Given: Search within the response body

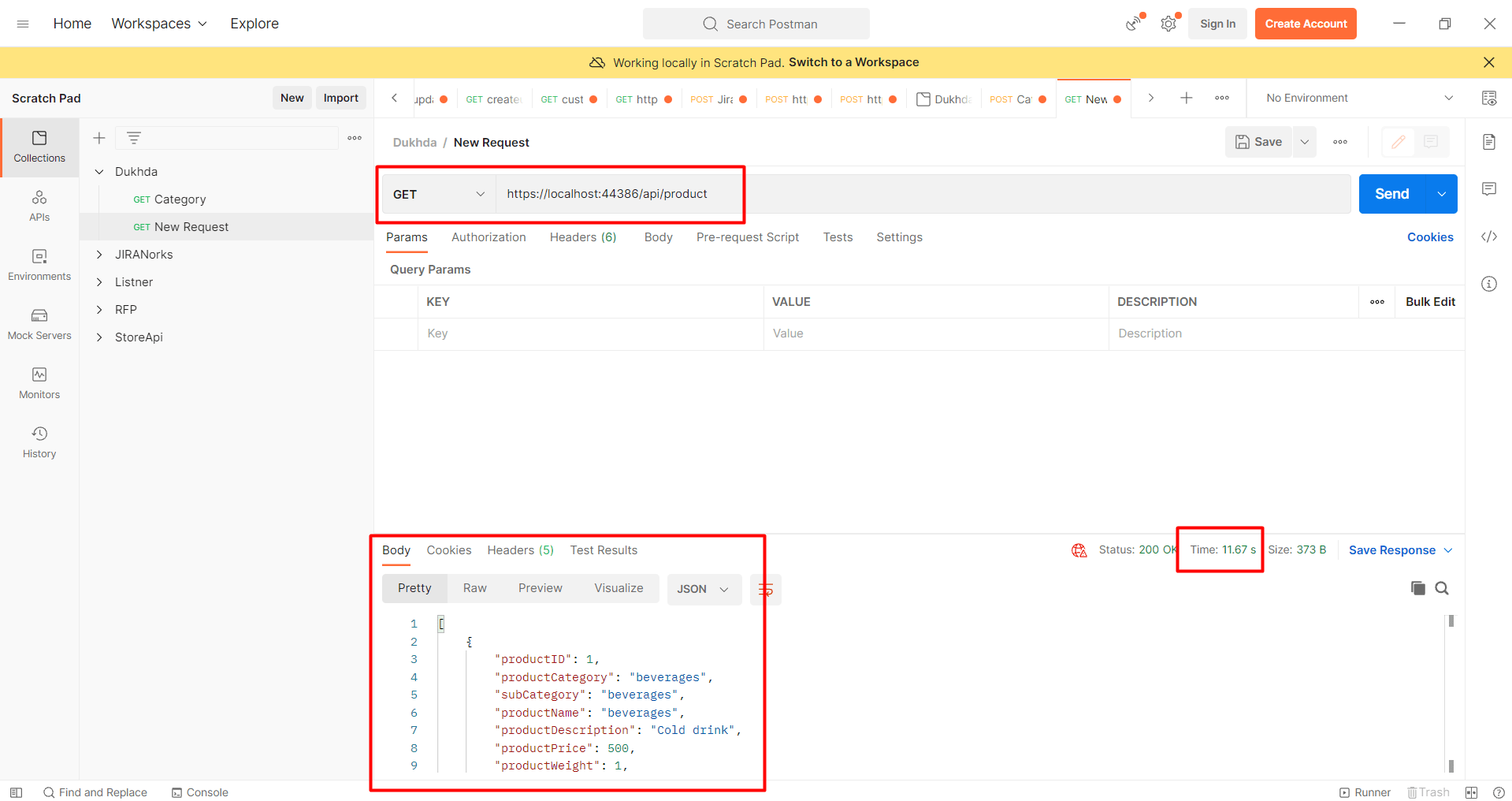Looking at the screenshot, I should coord(1442,588).
